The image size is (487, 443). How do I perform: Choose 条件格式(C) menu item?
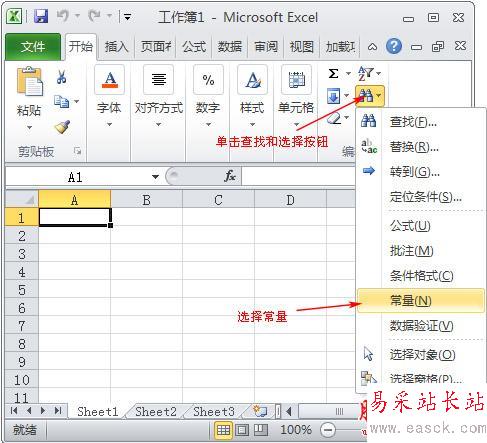click(x=421, y=276)
